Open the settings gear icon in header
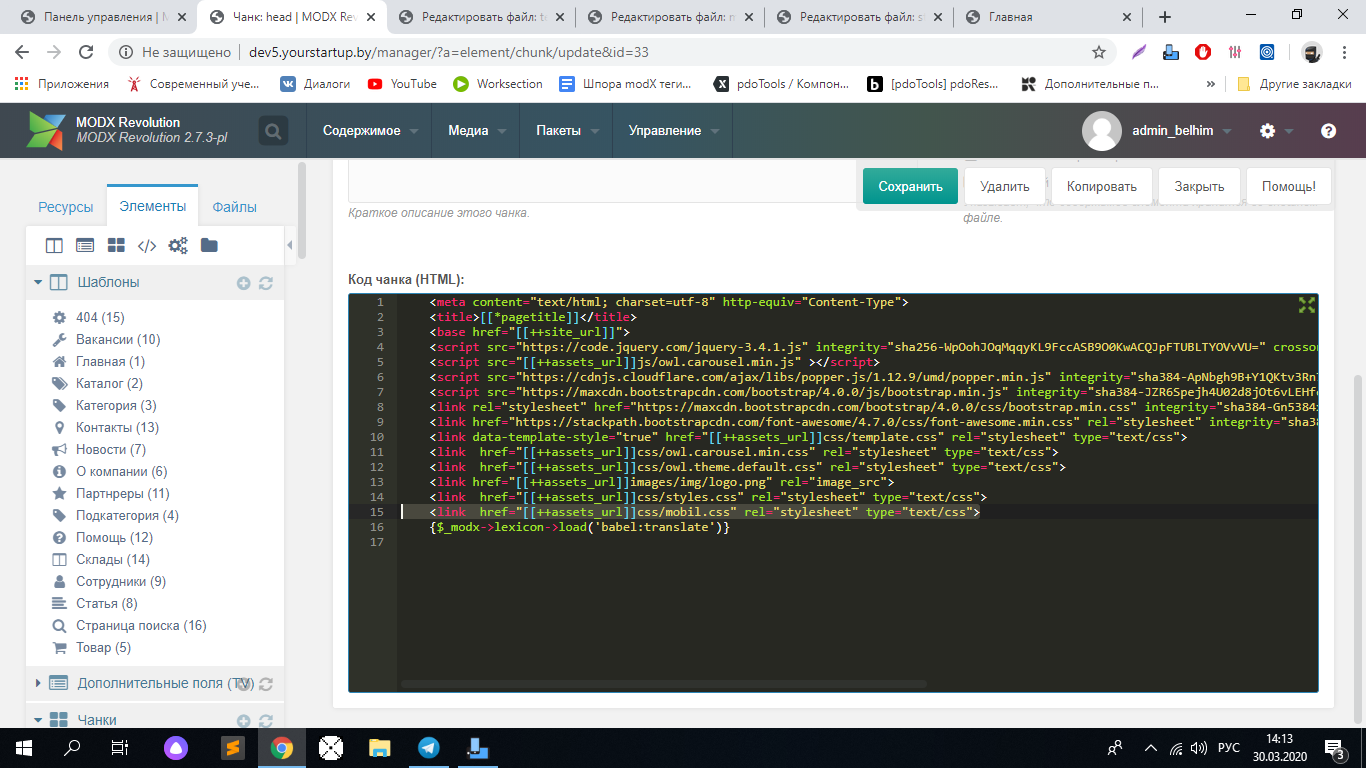The height and width of the screenshot is (768, 1366). tap(1267, 131)
